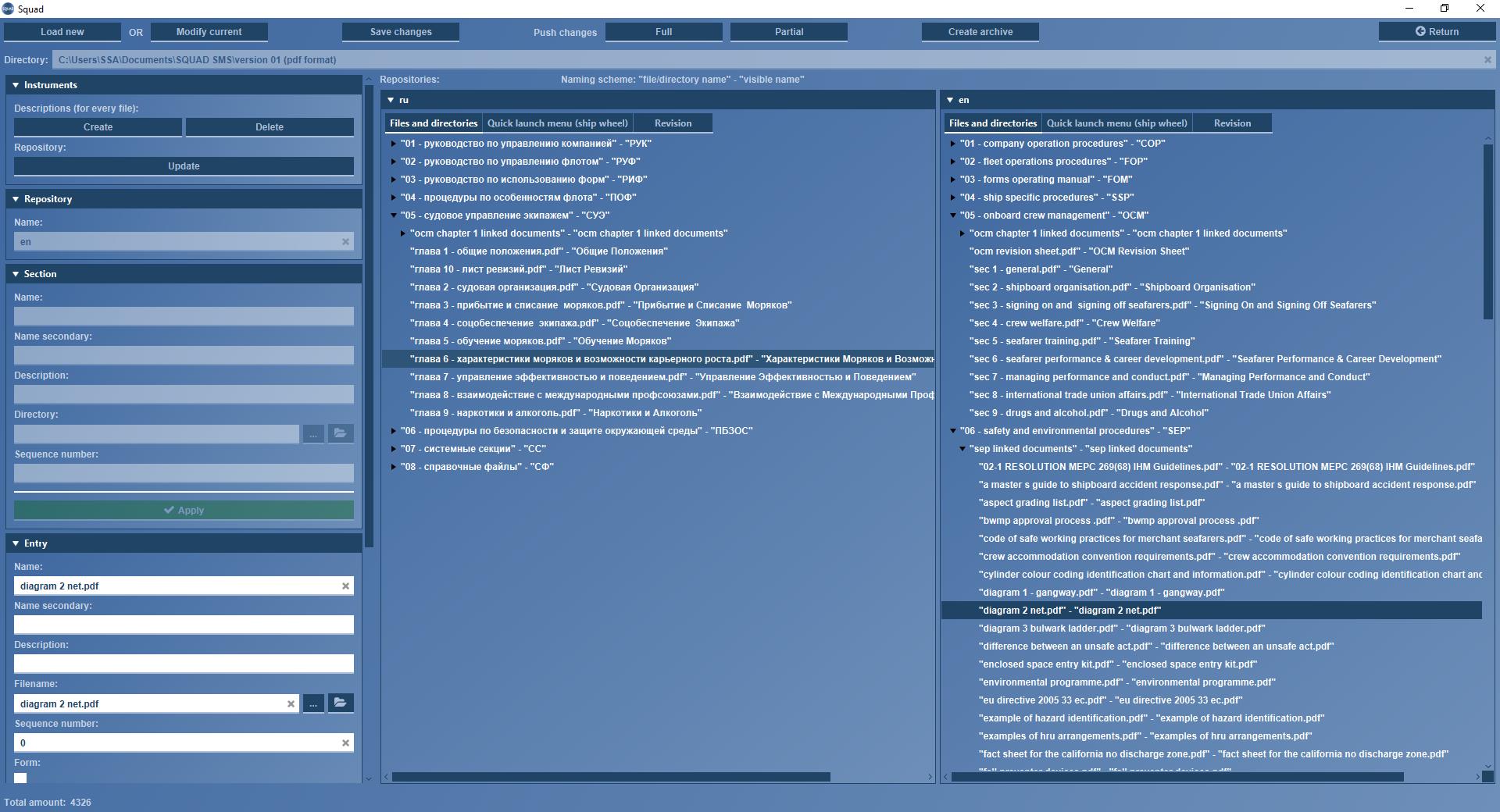The height and width of the screenshot is (812, 1500).
Task: Expand the "07 - системные секции" tree branch
Action: click(x=394, y=448)
